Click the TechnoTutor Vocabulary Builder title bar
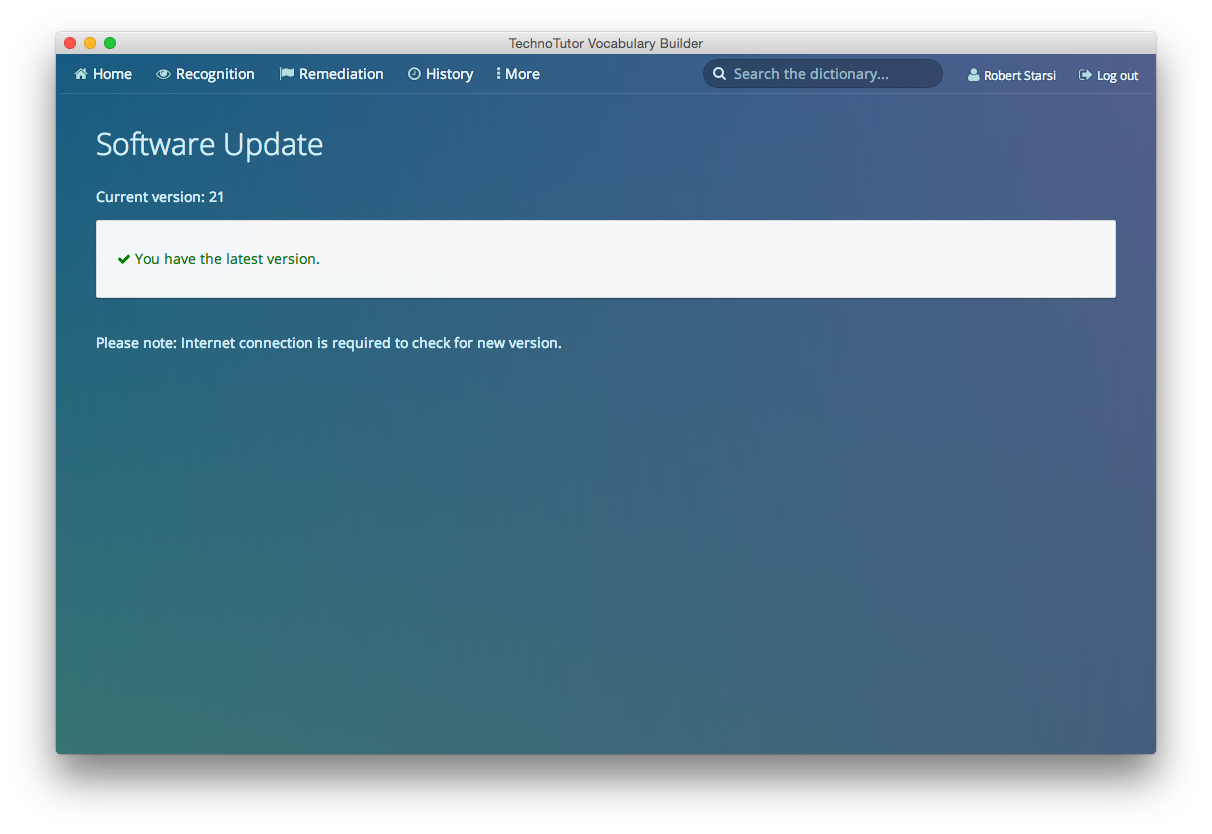Viewport: 1212px width, 834px height. pos(605,43)
